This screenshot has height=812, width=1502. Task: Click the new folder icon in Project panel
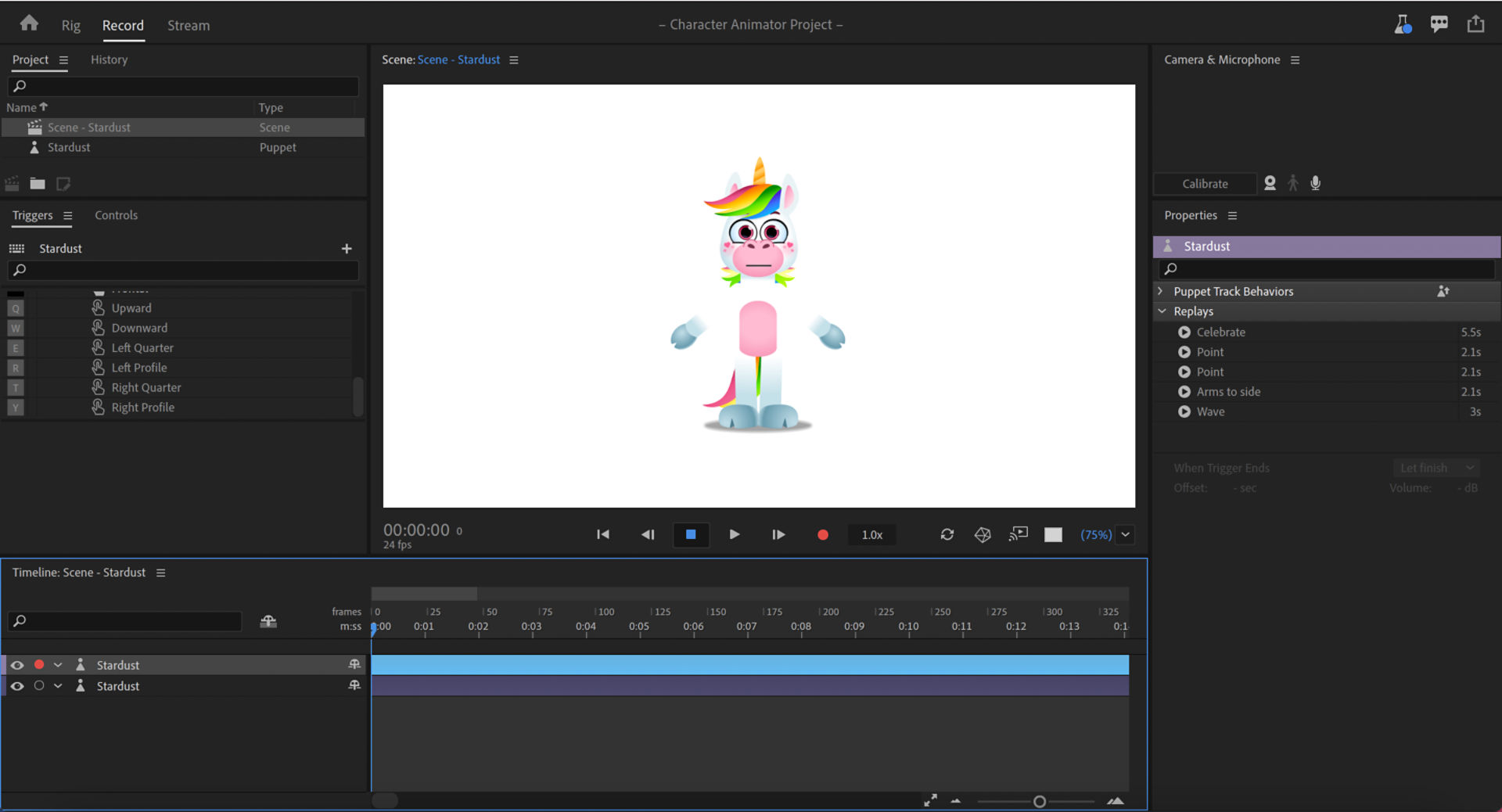point(38,184)
